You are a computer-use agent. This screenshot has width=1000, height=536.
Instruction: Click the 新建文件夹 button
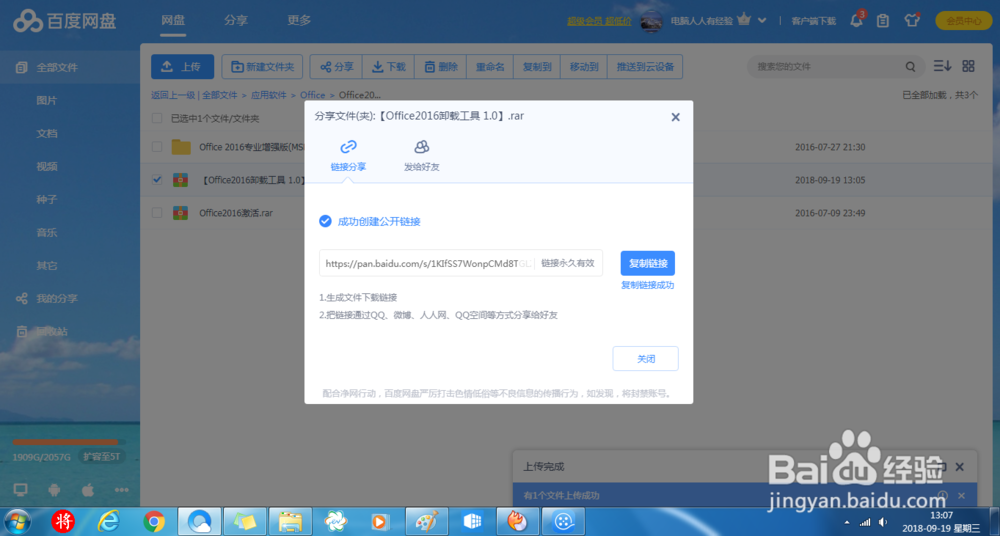click(261, 66)
